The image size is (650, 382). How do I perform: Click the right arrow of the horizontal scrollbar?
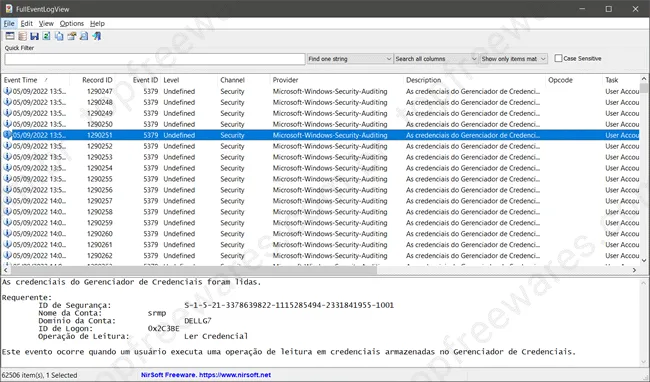click(x=634, y=270)
